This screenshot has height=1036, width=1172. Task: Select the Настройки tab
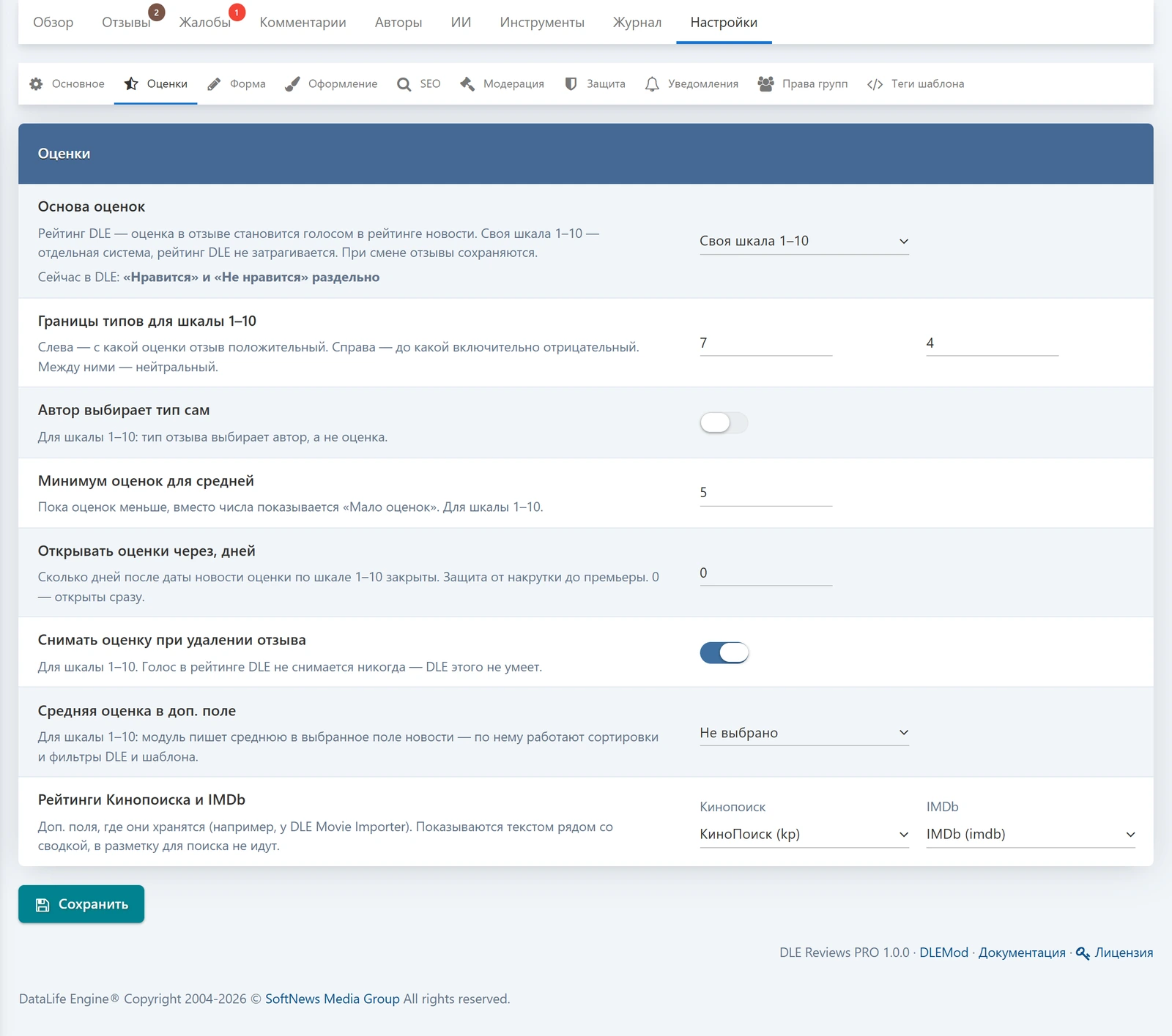[x=724, y=22]
